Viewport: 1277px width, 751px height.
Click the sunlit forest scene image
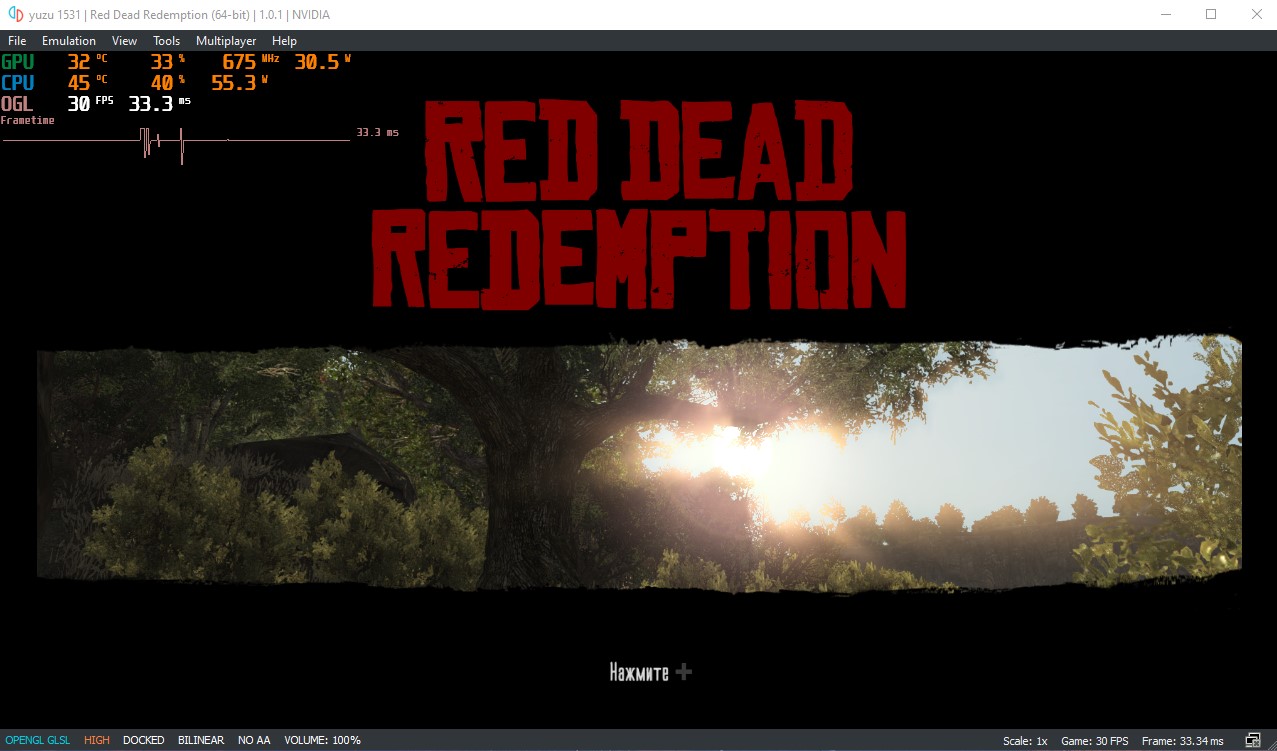(639, 465)
